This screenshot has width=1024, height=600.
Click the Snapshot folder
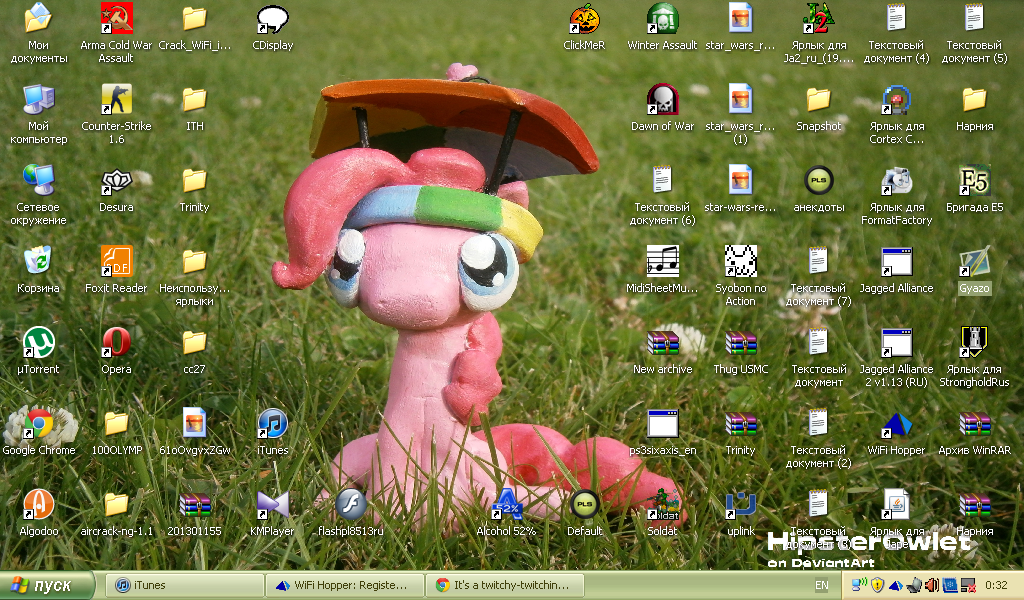pyautogui.click(x=818, y=99)
